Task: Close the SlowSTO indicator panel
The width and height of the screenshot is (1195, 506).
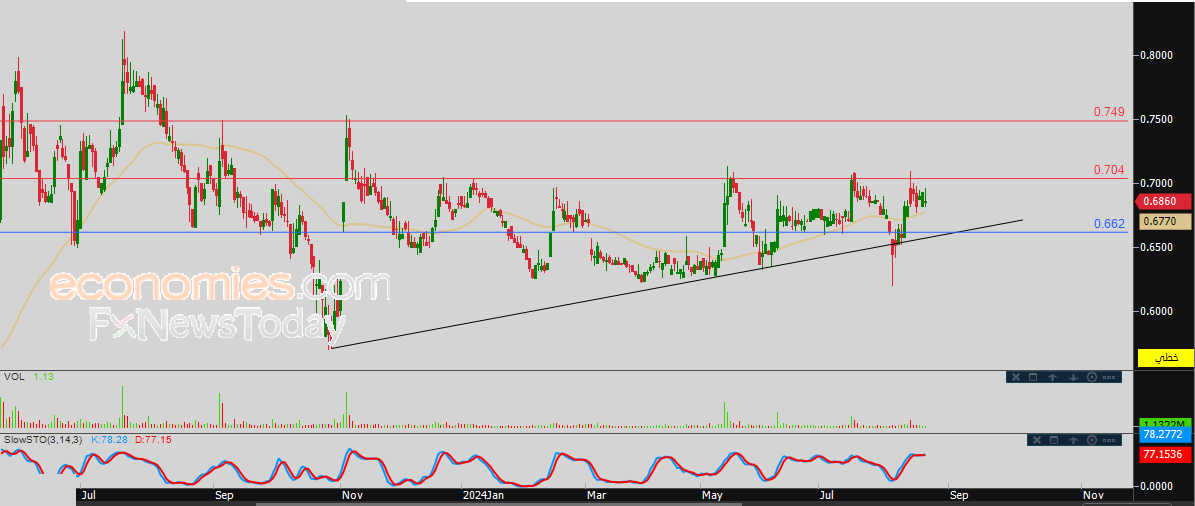Action: pos(1035,440)
